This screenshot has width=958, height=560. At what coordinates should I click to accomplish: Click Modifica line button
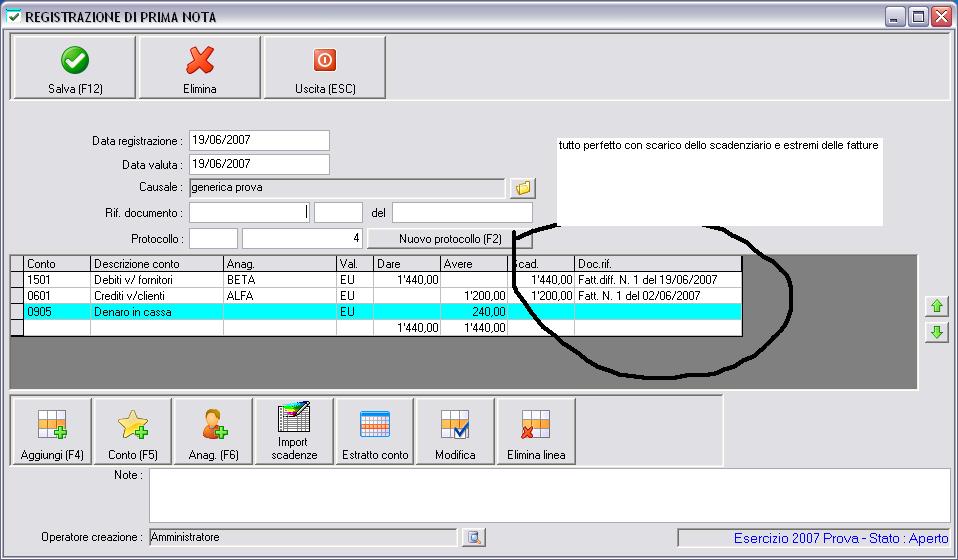tap(455, 431)
